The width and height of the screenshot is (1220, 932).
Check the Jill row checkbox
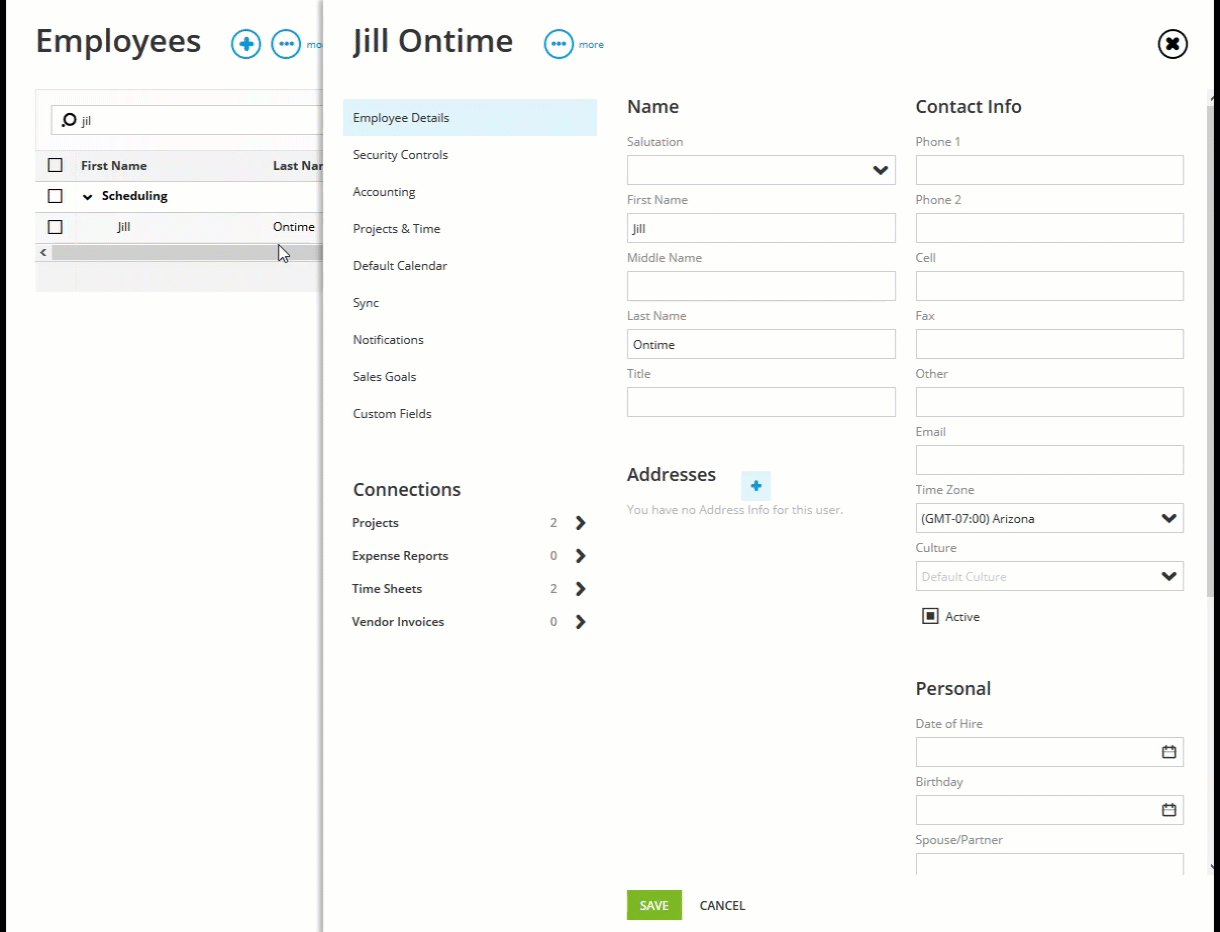coord(55,227)
